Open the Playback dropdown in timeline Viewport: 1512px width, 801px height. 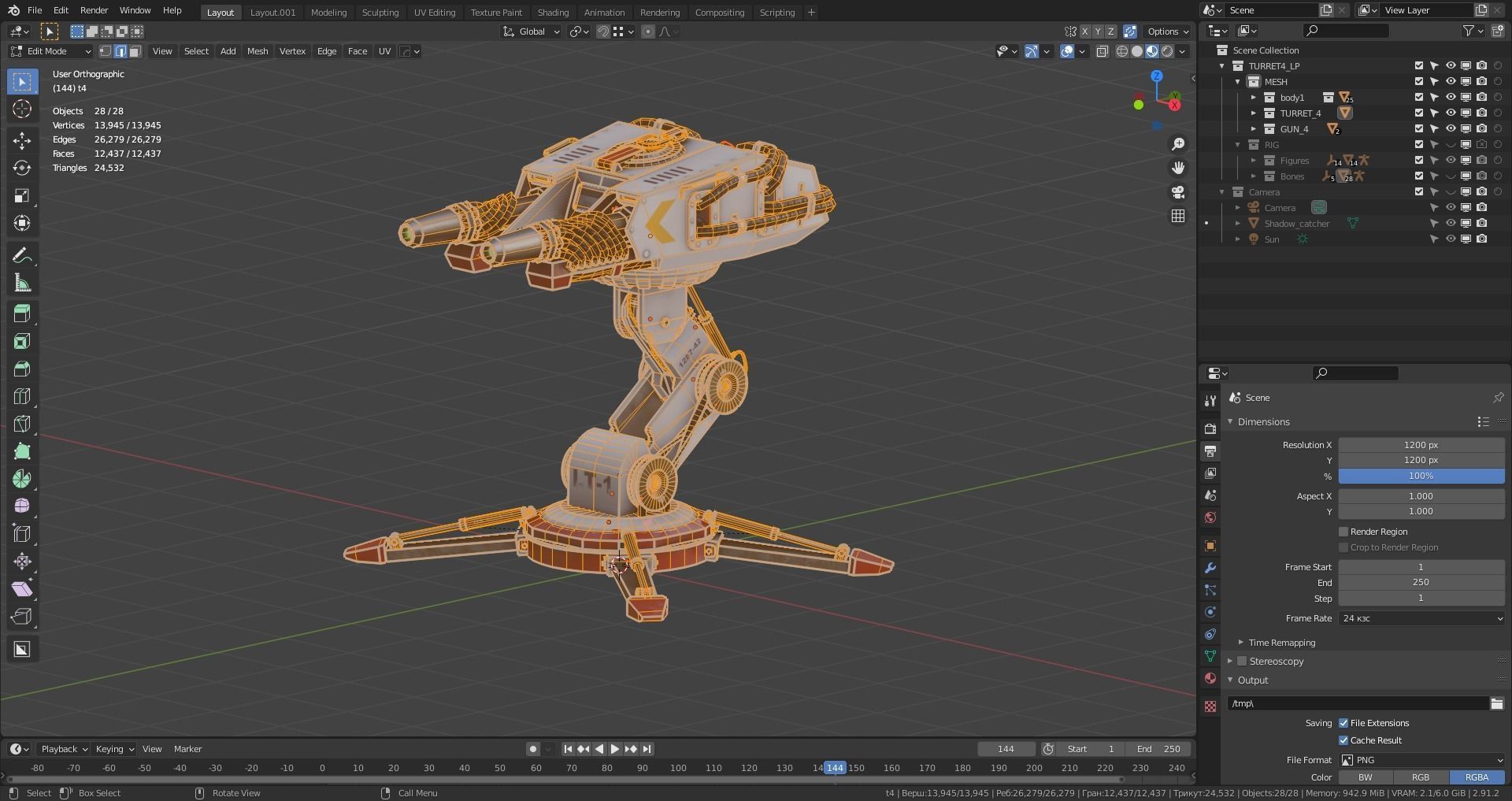(64, 749)
